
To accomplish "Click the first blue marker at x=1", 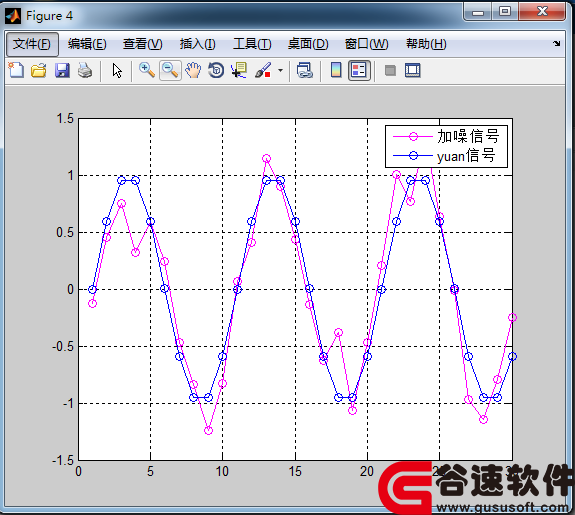I will [93, 289].
